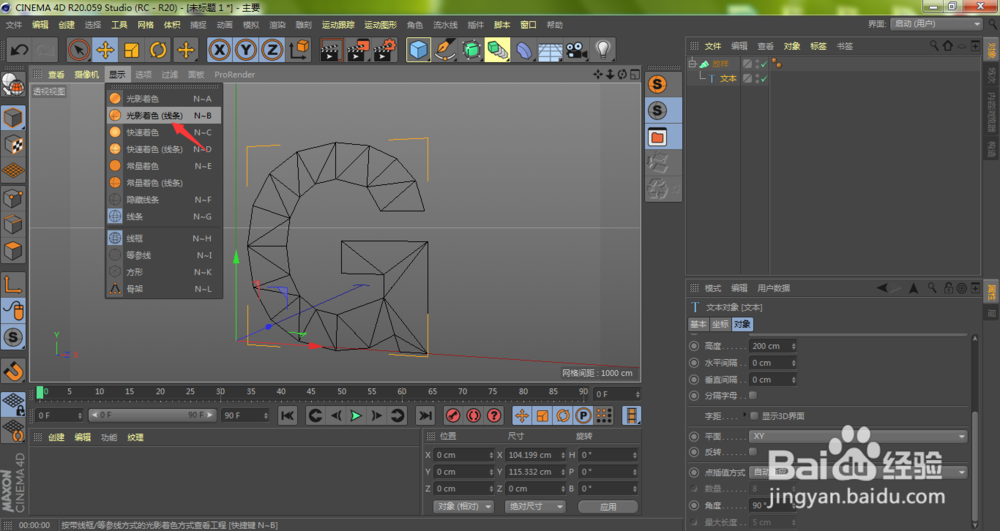This screenshot has width=1000, height=531.
Task: Toggle the 反转 checkbox
Action: click(753, 451)
